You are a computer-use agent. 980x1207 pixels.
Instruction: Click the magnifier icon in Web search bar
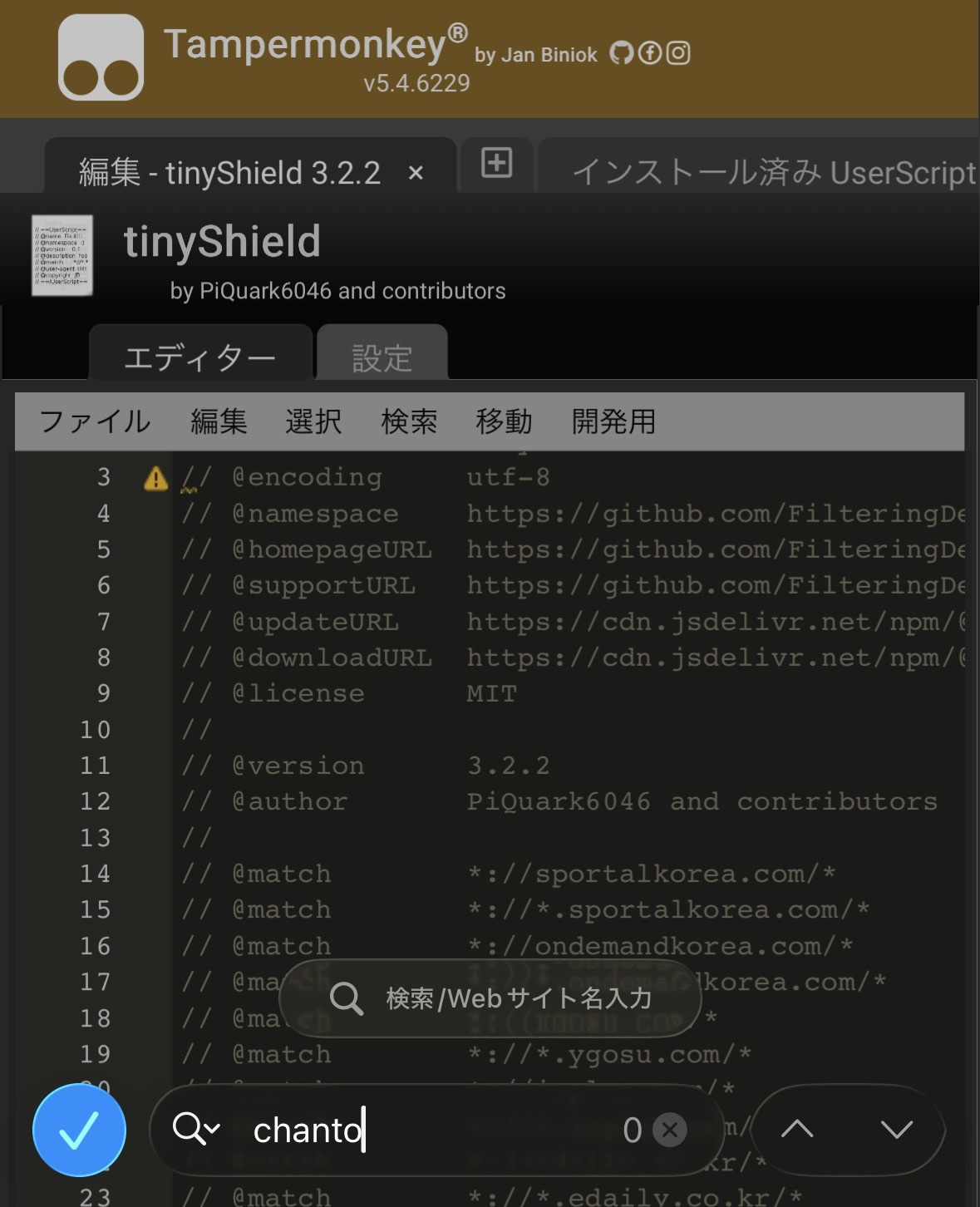346,998
